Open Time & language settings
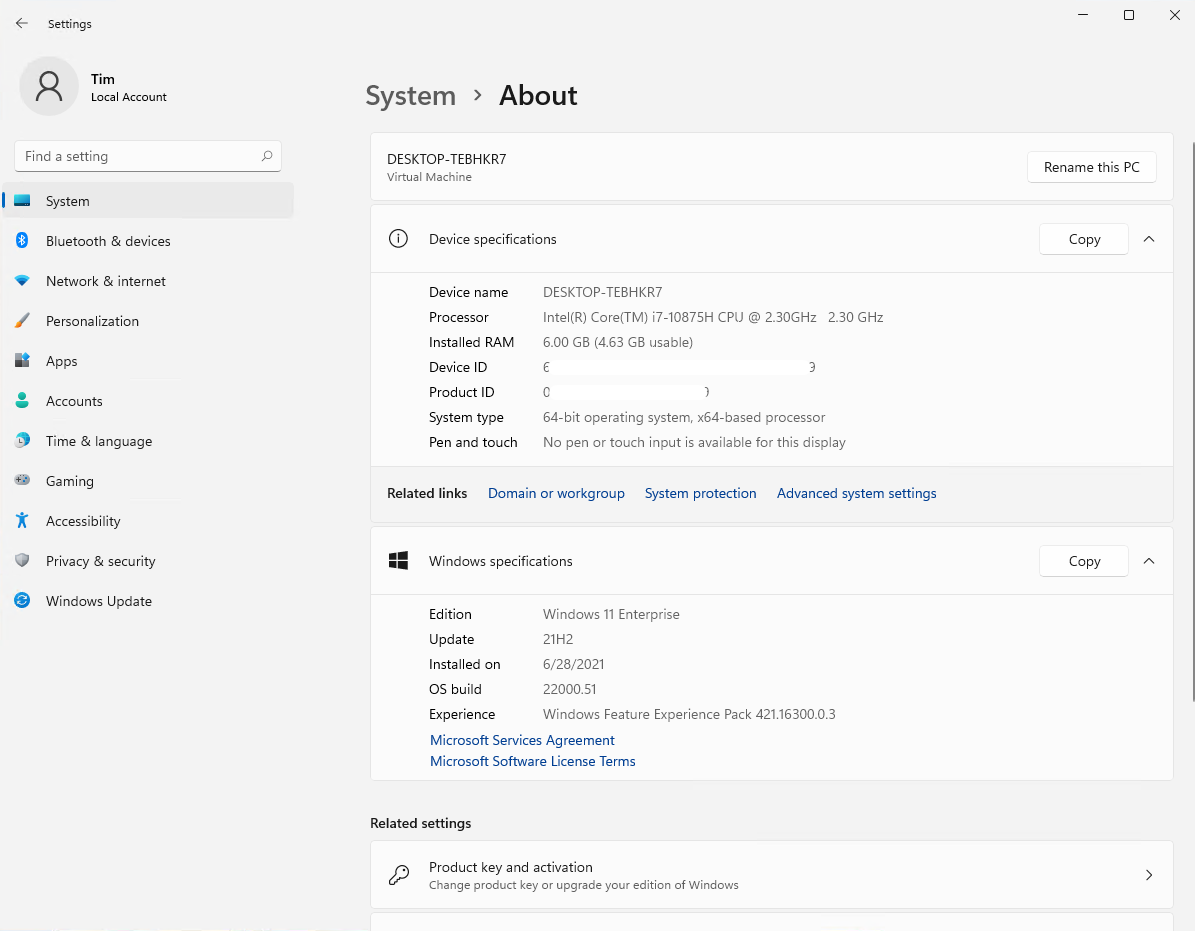This screenshot has width=1195, height=931. [149, 441]
